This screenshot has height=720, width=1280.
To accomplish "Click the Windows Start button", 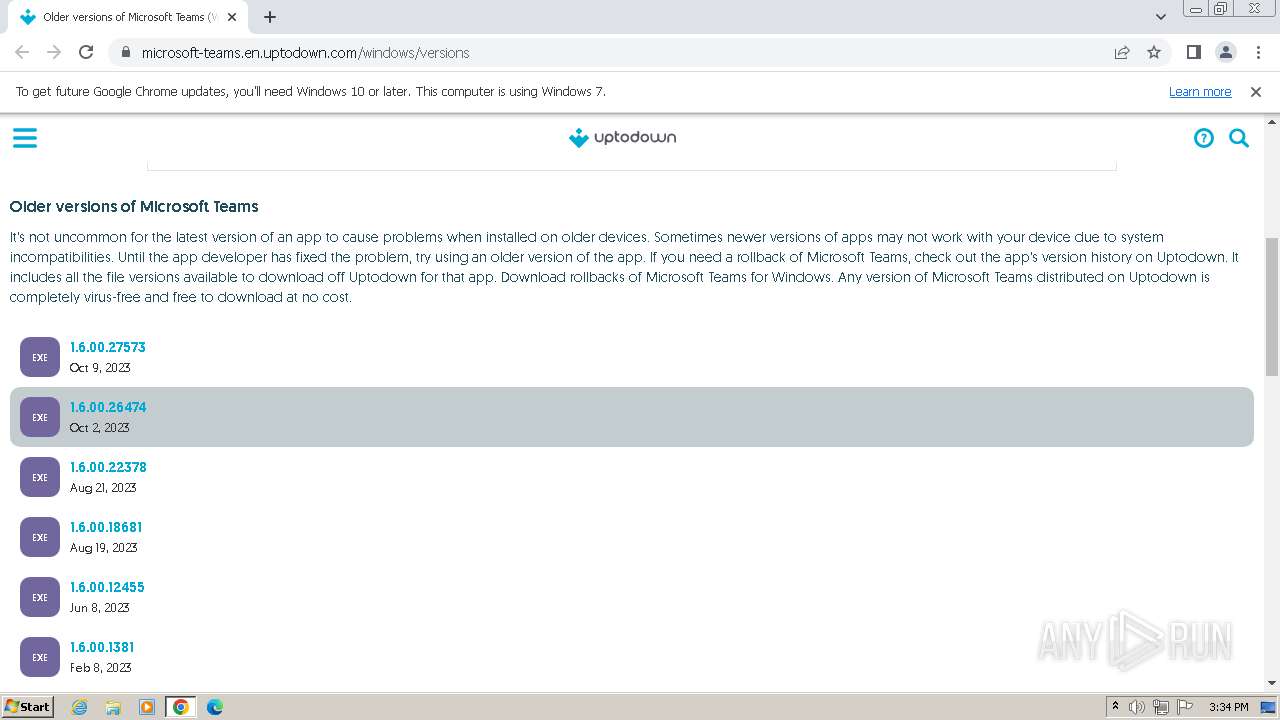I will (x=27, y=707).
